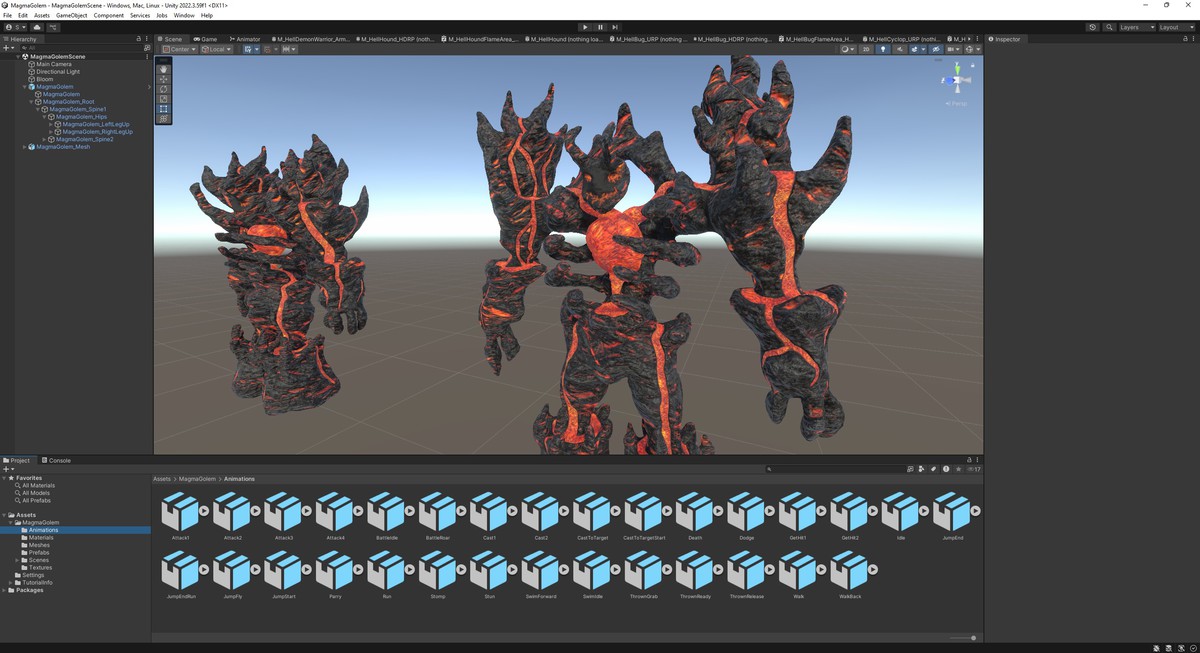Toggle the Inspector lock icon
The image size is (1200, 653).
tap(1184, 39)
